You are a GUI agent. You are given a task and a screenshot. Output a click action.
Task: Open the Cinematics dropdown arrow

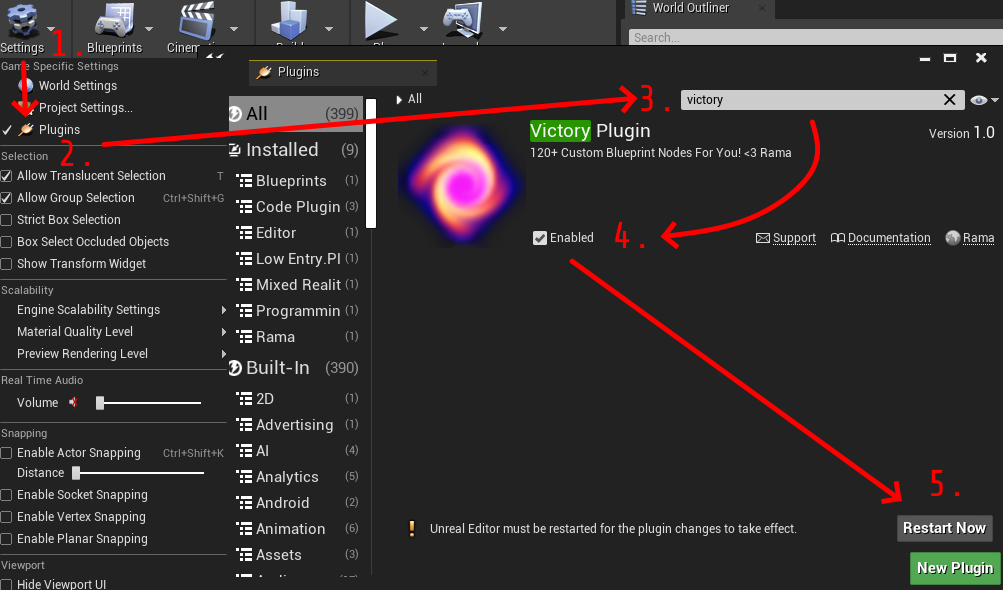click(x=233, y=29)
